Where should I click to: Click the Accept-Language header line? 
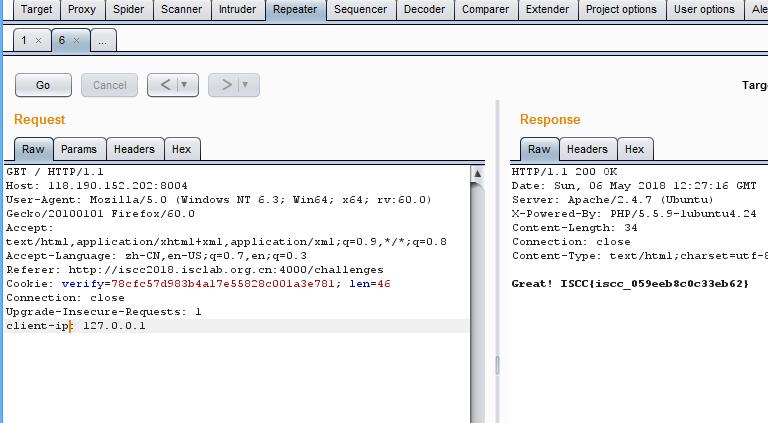[x=156, y=256]
